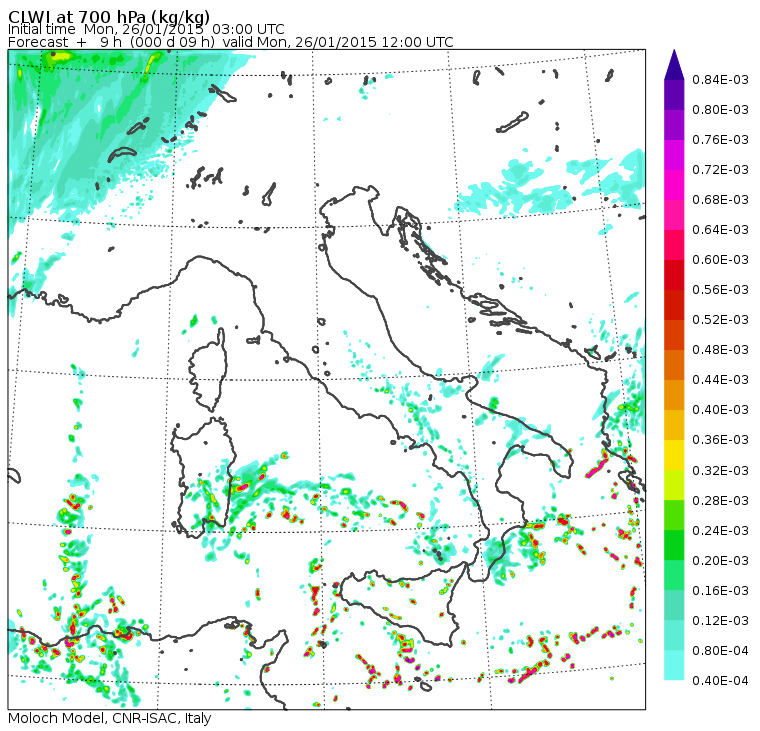Select the red swatch between 0.56E-03 and 0.60E-03
This screenshot has width=760, height=731.
point(674,275)
